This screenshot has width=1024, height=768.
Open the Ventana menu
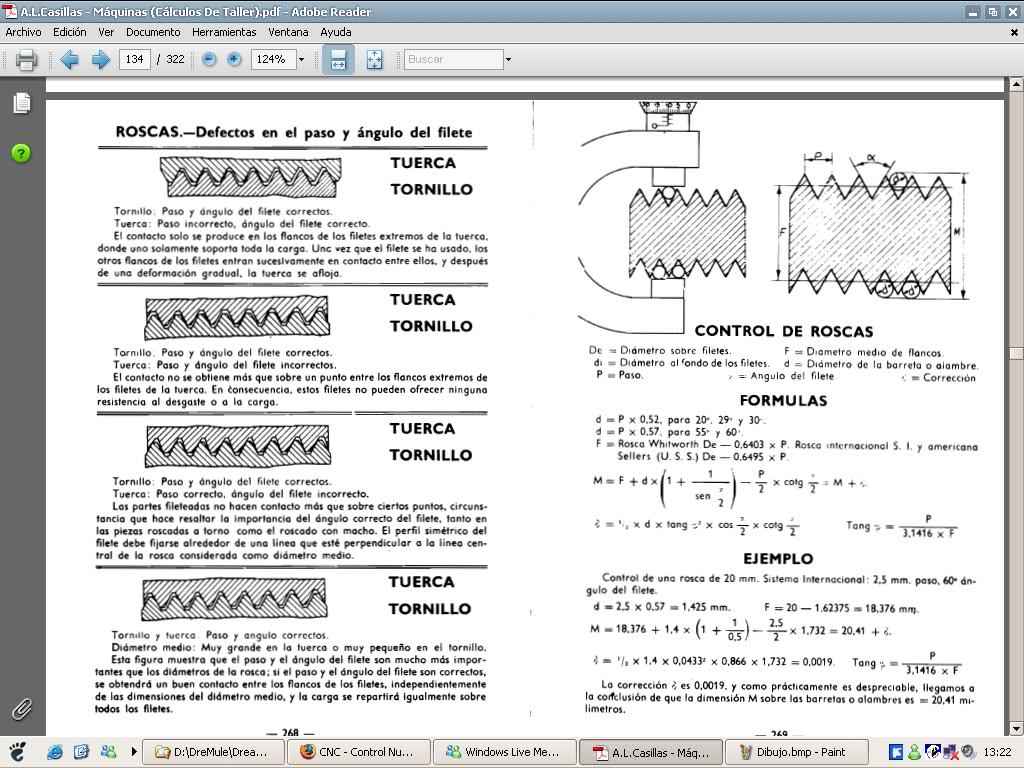tap(288, 32)
